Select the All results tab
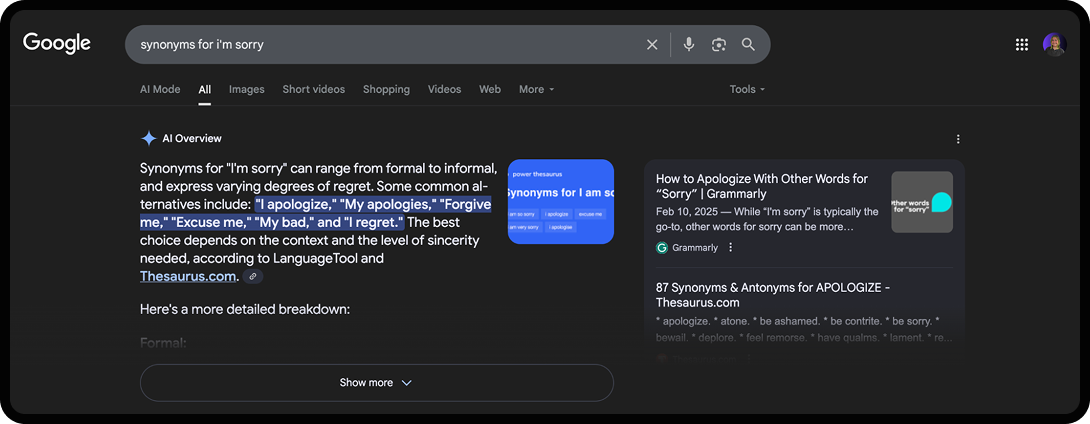The width and height of the screenshot is (1090, 424). pyautogui.click(x=204, y=89)
